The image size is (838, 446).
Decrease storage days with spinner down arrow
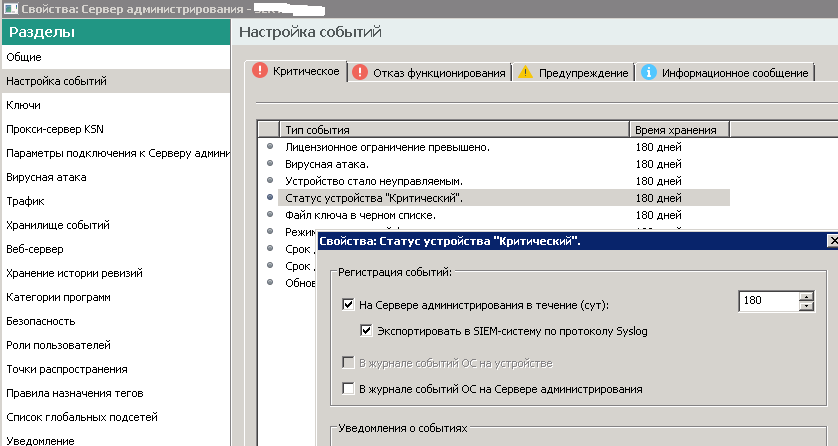(805, 307)
